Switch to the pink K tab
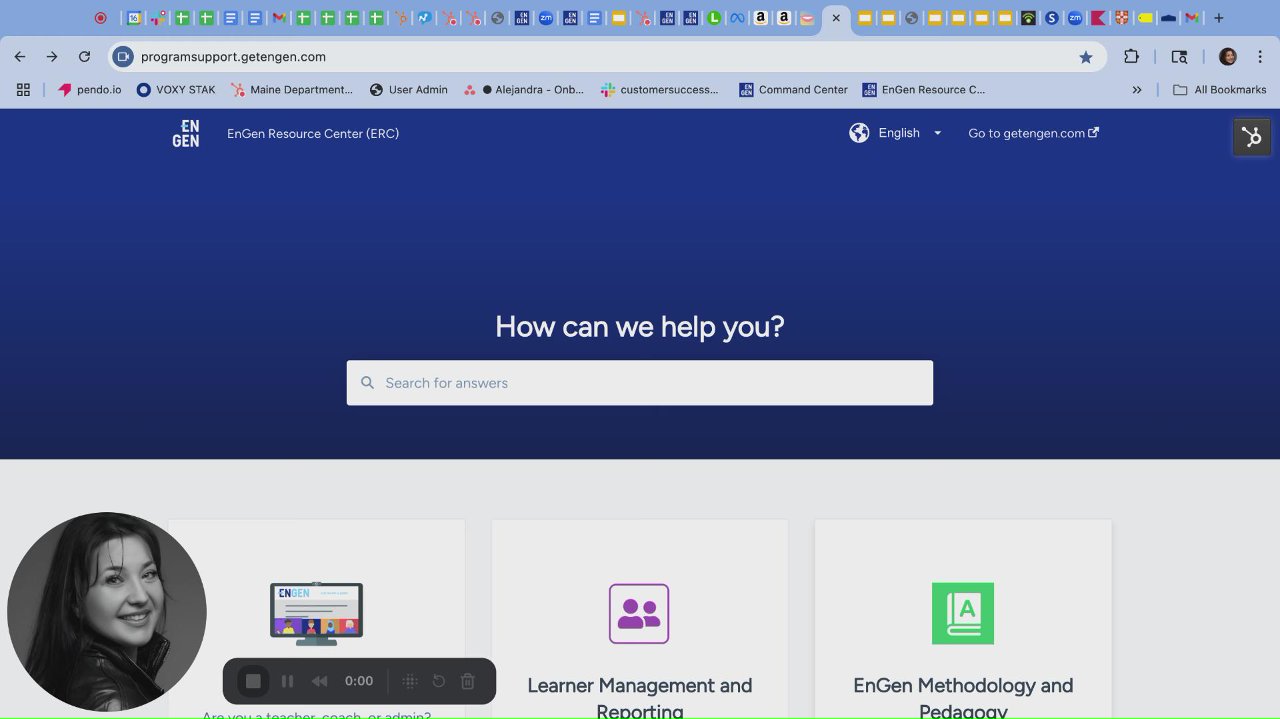This screenshot has height=719, width=1280. click(1098, 18)
